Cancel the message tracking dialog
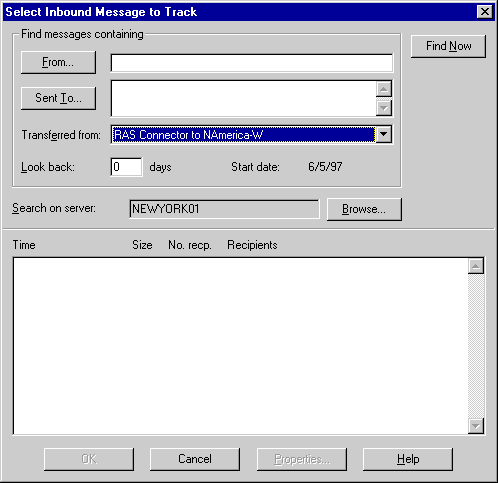 [x=195, y=459]
